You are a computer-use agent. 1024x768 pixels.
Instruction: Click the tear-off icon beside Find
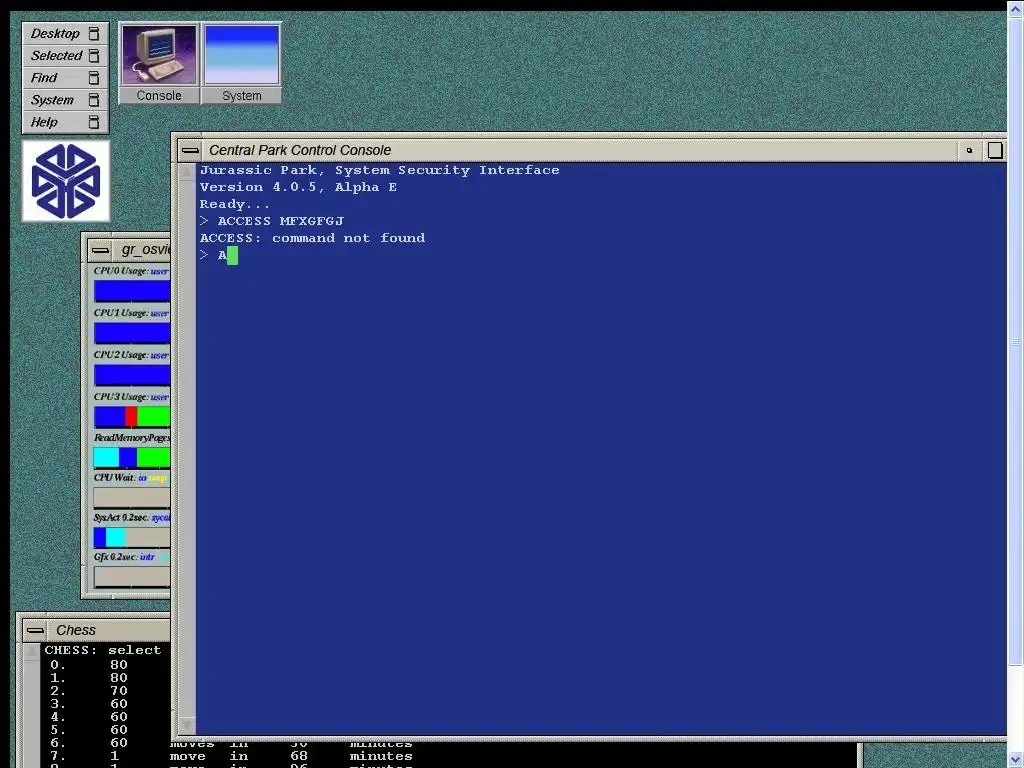coord(94,78)
